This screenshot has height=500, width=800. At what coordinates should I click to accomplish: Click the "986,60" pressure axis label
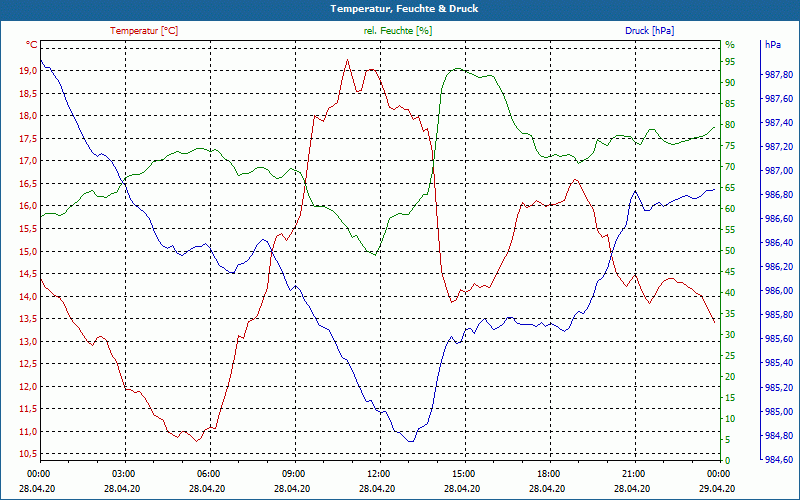pyautogui.click(x=779, y=219)
